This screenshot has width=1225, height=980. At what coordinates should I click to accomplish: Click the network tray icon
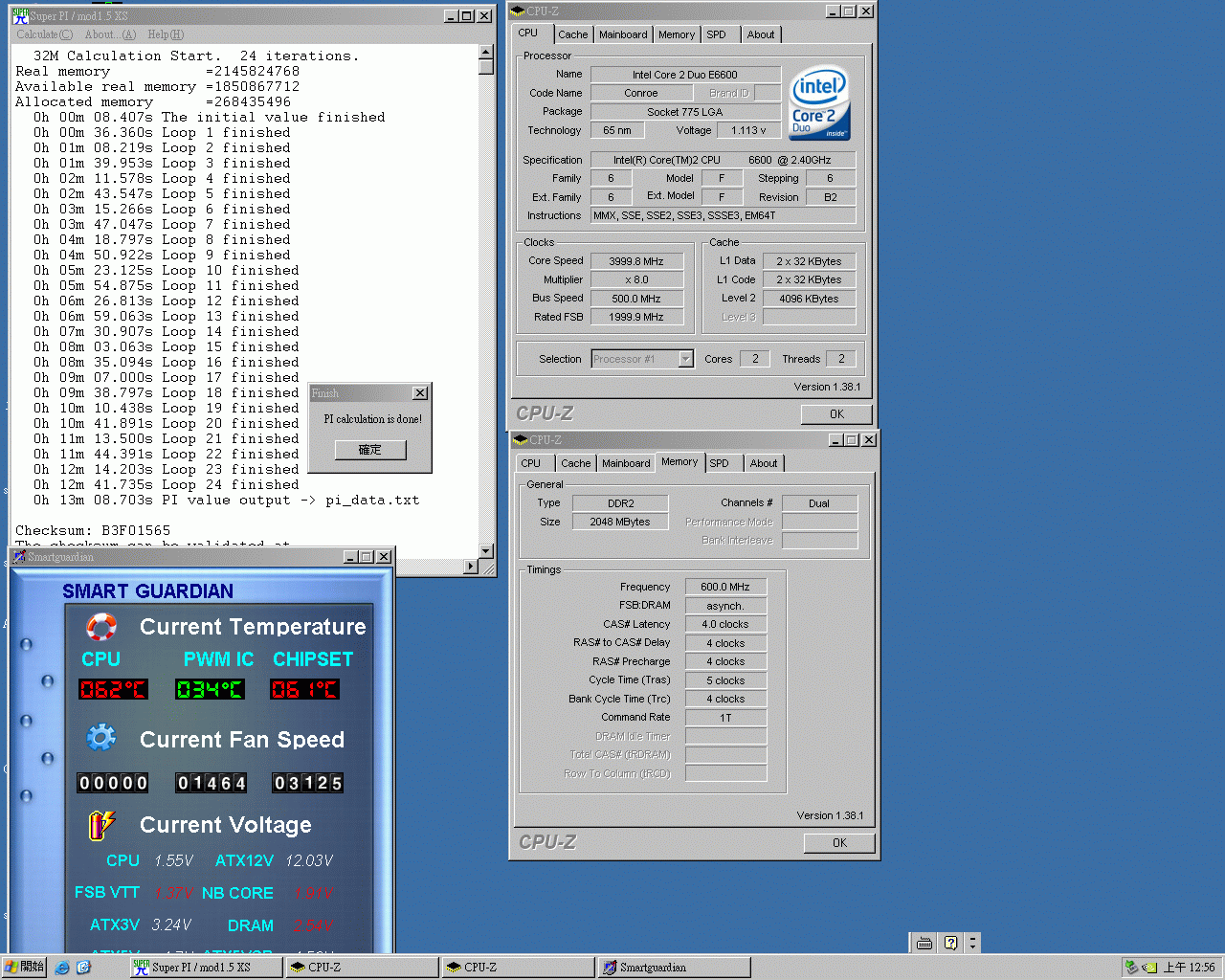pyautogui.click(x=1131, y=968)
